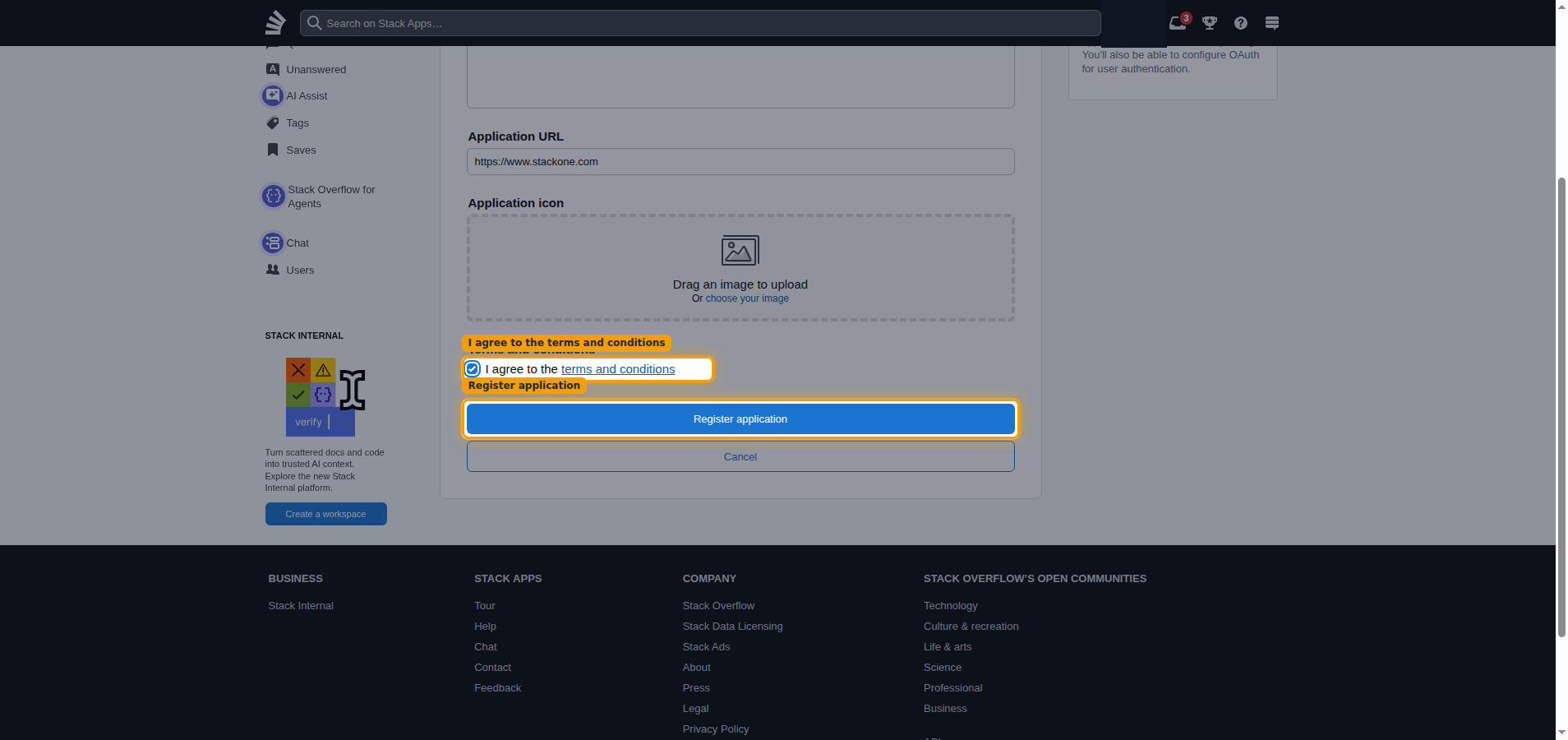
Task: Open the help question mark icon
Action: point(1241,23)
